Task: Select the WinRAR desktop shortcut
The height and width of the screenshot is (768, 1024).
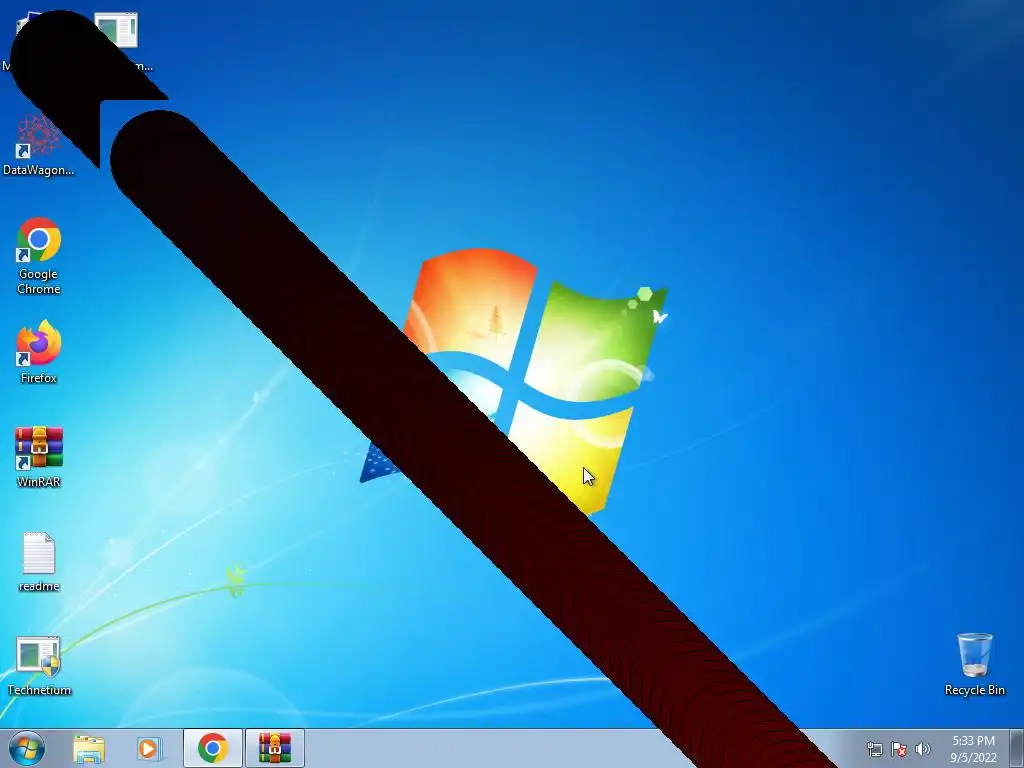Action: 39,456
